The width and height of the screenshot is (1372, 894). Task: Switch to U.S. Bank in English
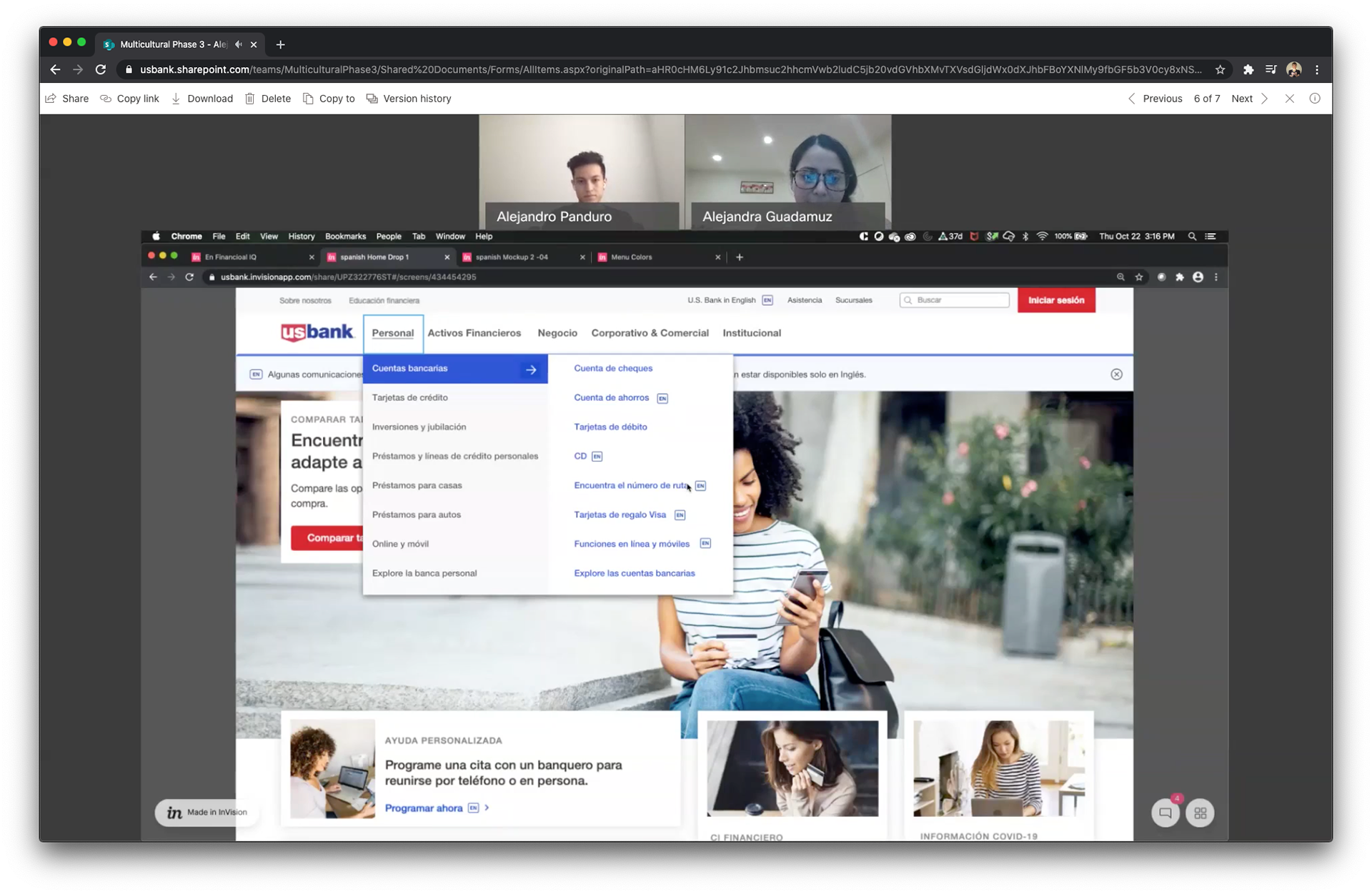tap(730, 300)
